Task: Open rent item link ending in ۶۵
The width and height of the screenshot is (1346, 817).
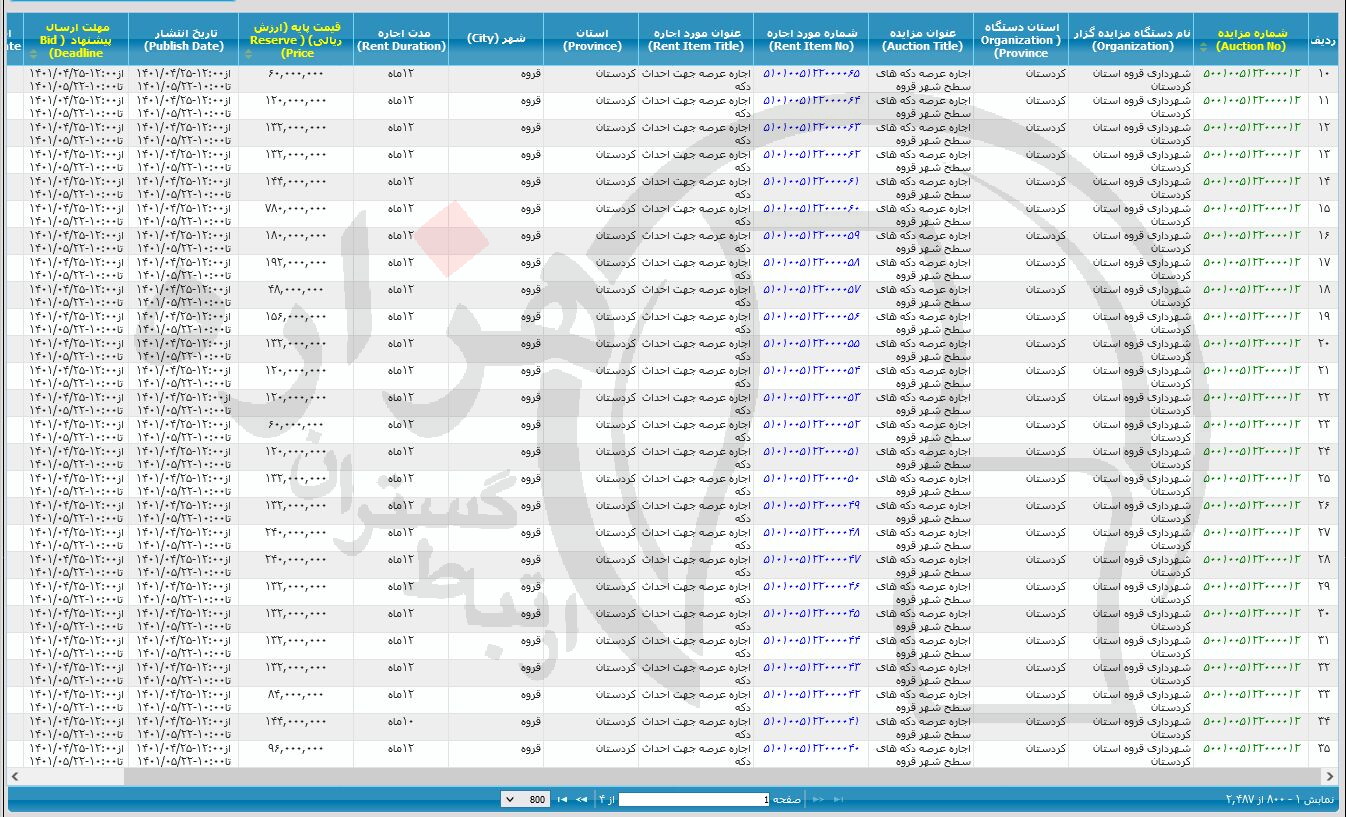Action: click(x=811, y=73)
